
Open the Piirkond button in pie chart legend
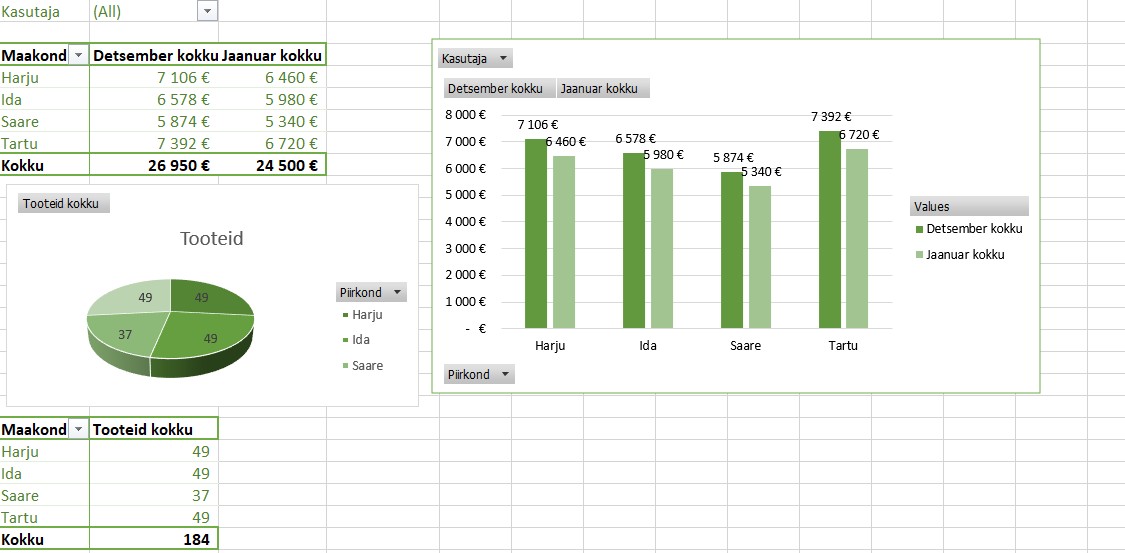click(x=371, y=293)
